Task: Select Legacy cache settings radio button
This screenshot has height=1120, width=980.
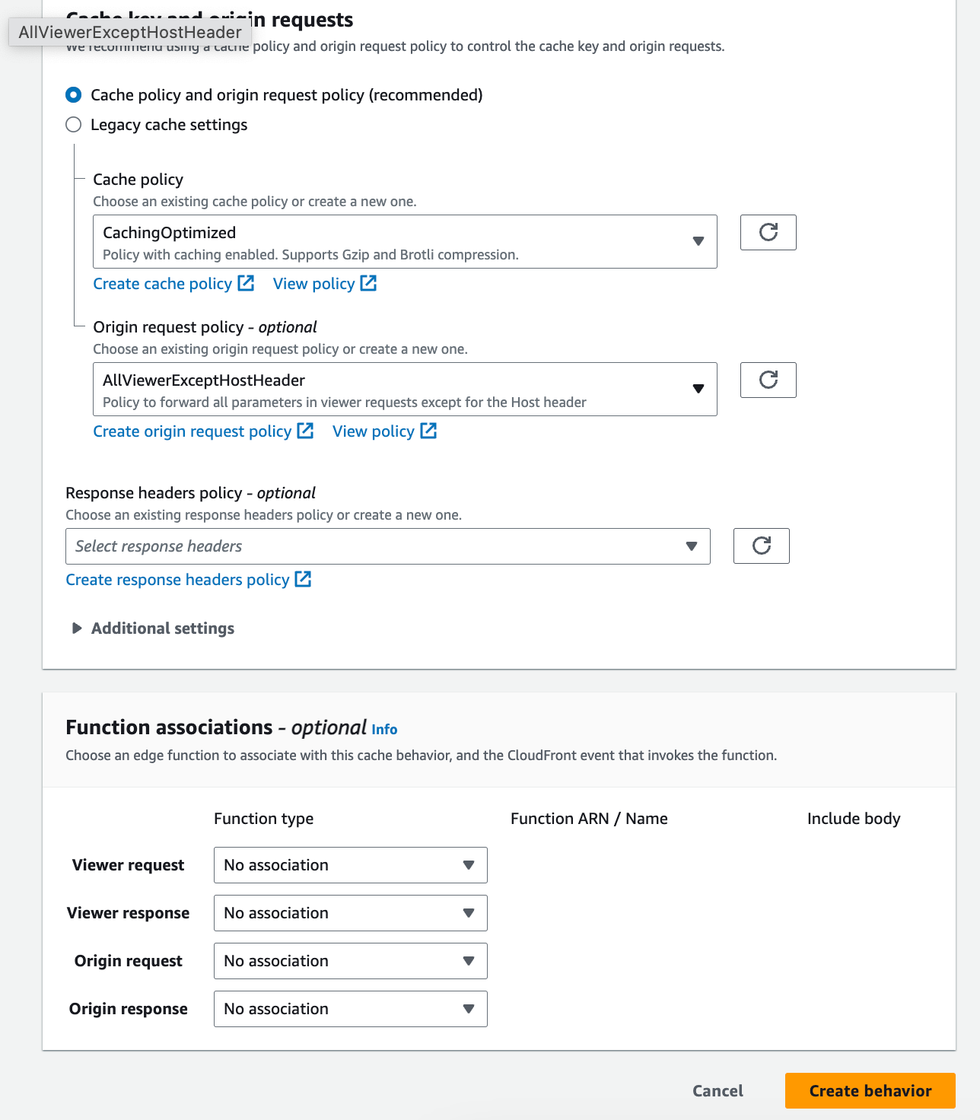Action: 73,125
